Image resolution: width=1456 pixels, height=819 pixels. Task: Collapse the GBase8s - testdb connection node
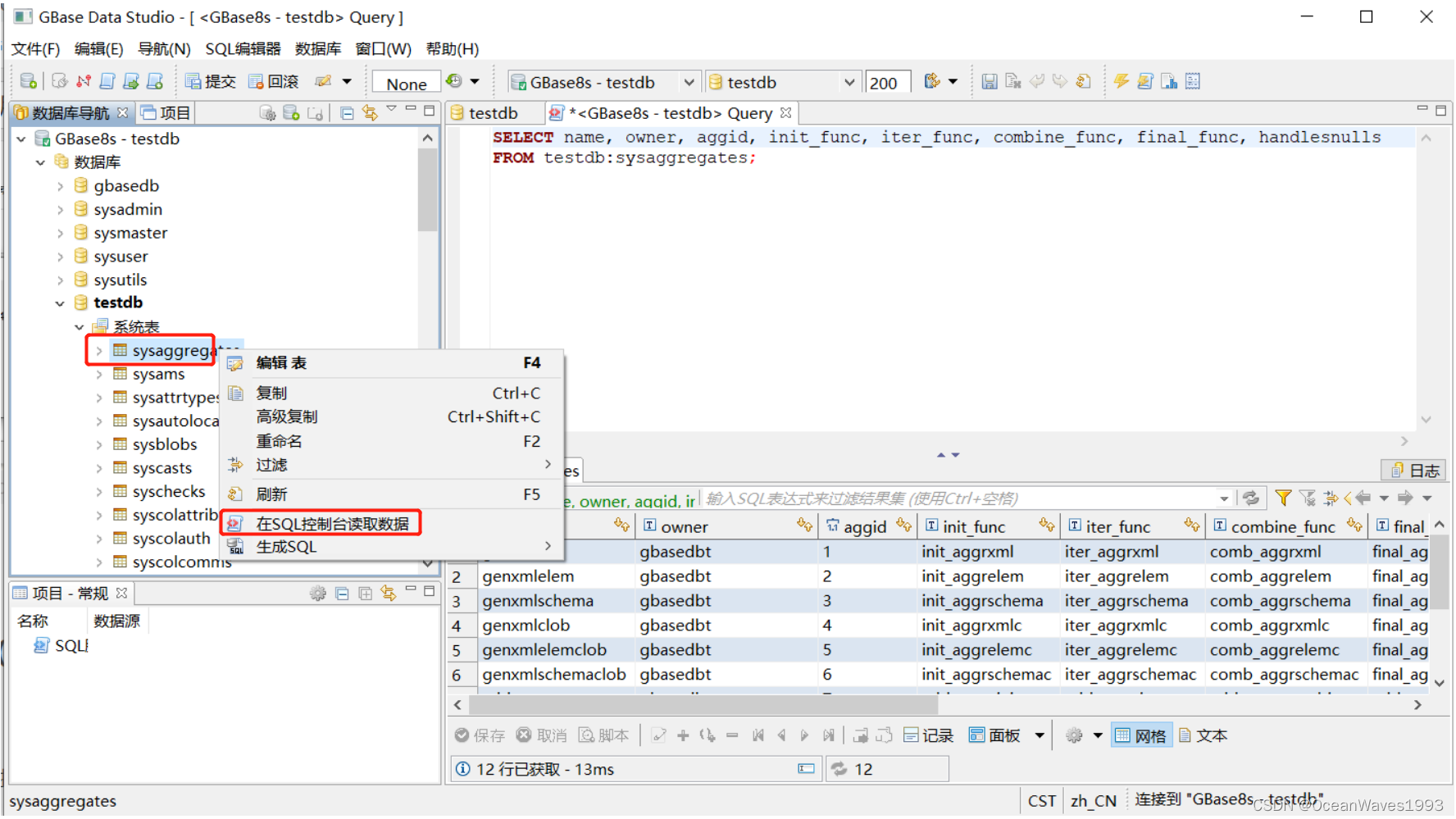click(21, 139)
